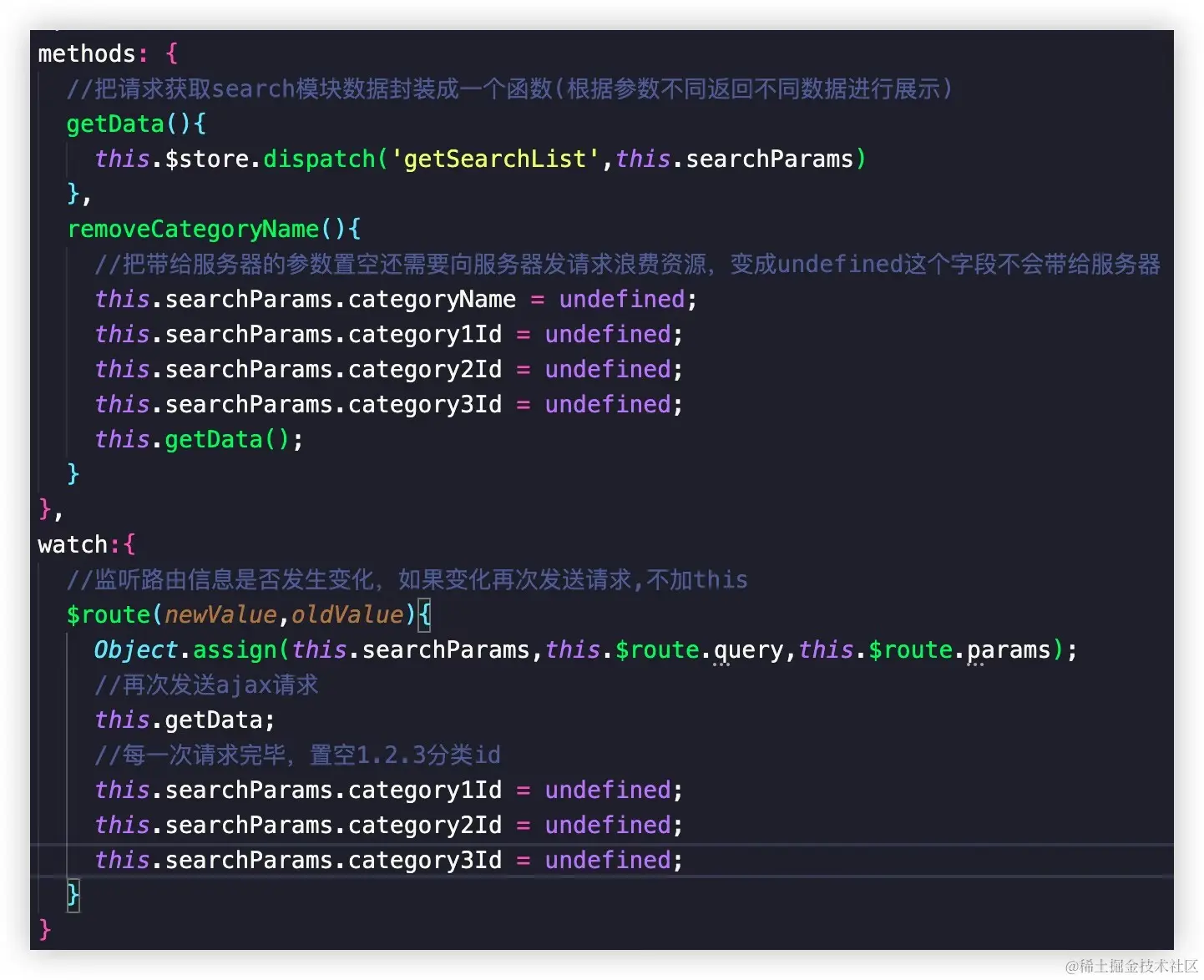Click "searchParams" argument in the dispatch call
Image resolution: width=1204 pixels, height=980 pixels.
[x=769, y=159]
